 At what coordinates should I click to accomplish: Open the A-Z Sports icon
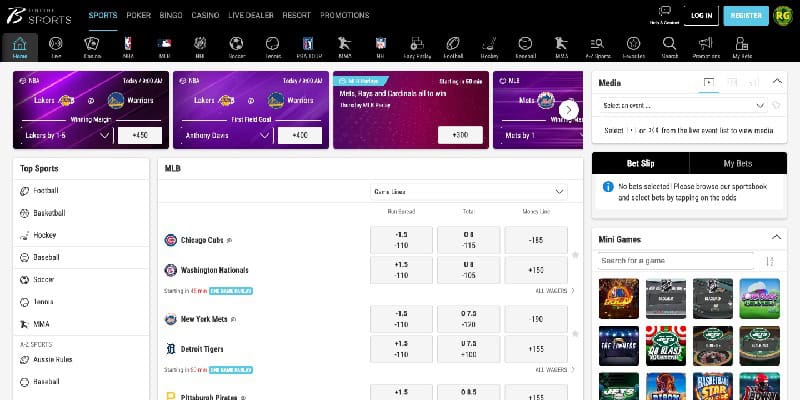point(597,47)
